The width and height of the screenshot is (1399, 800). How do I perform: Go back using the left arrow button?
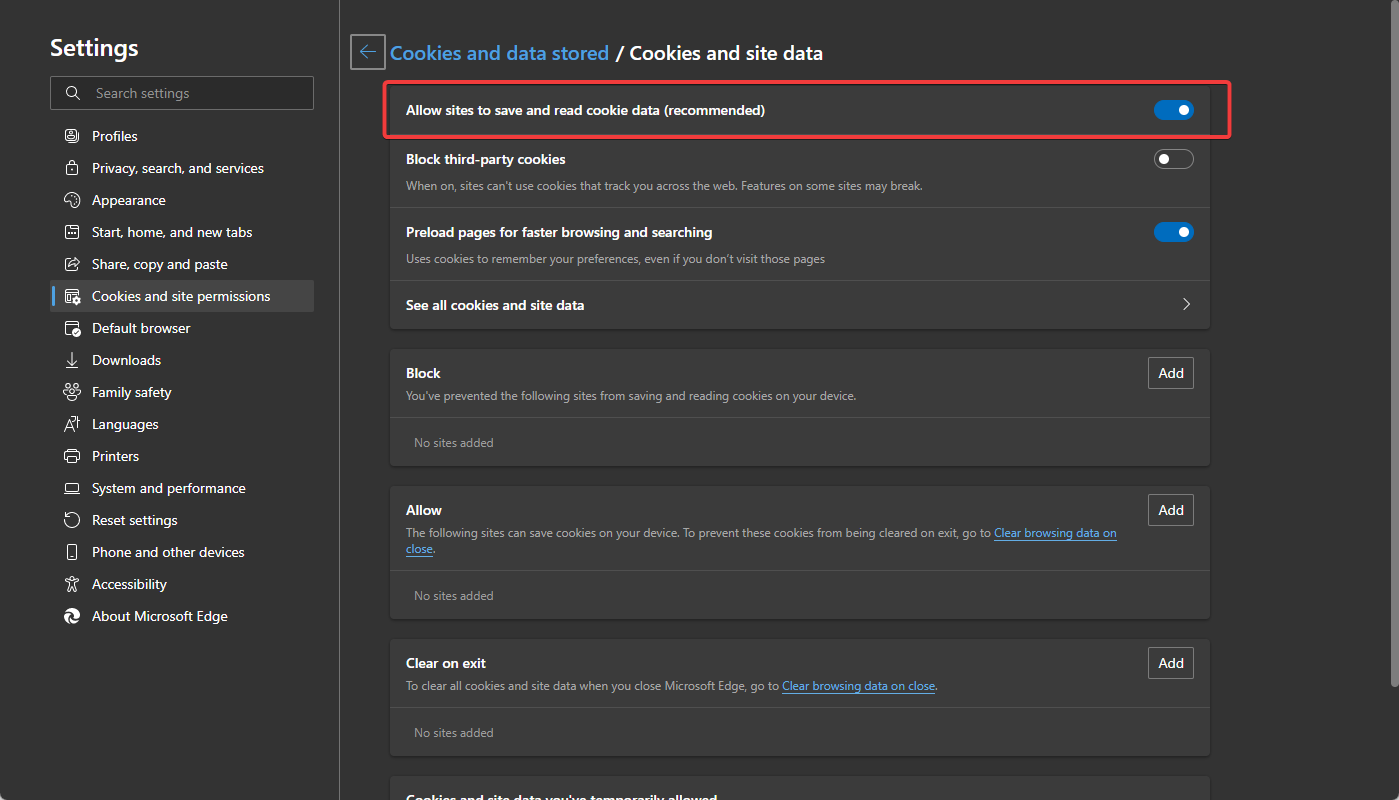click(368, 52)
